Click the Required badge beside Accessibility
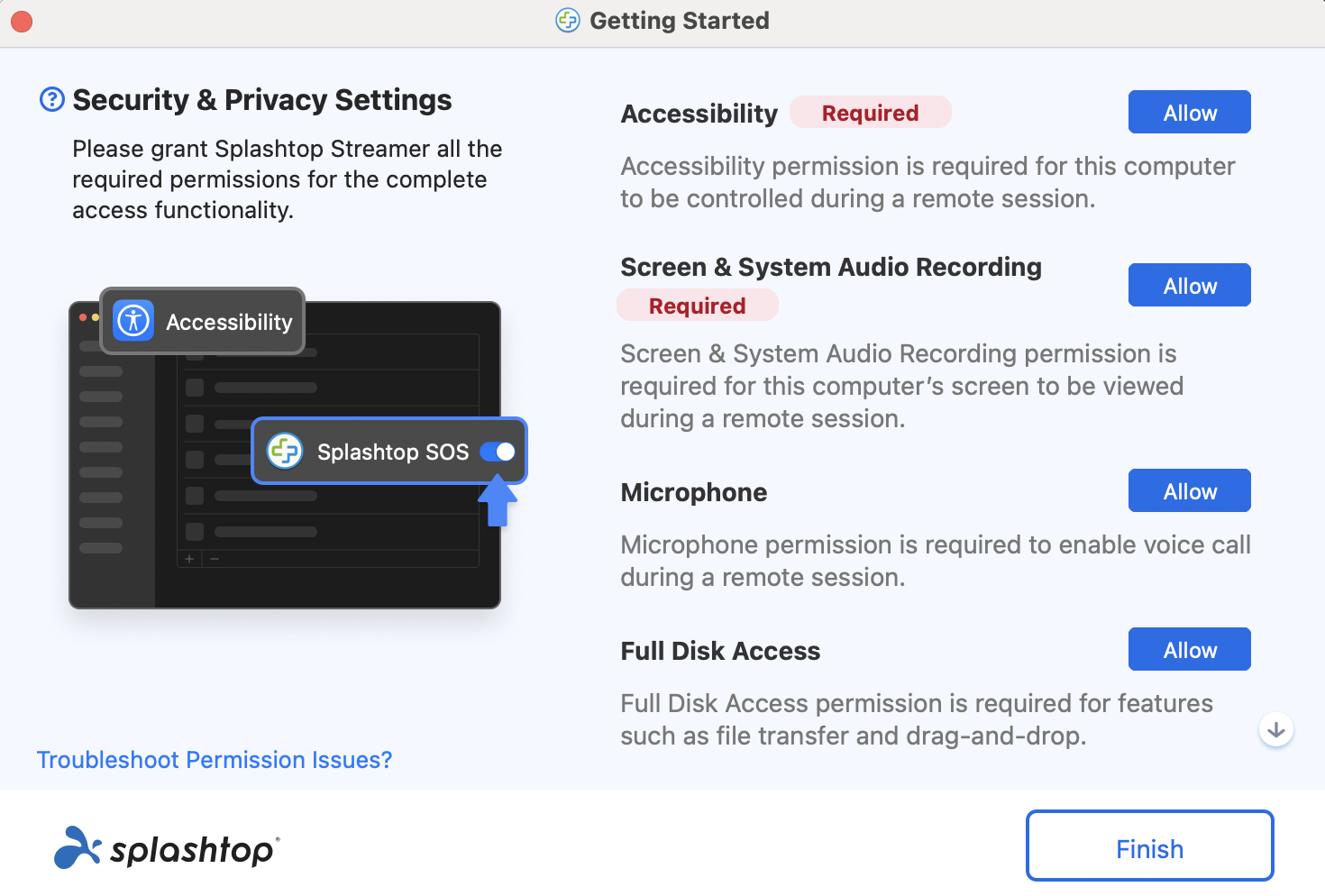 (871, 113)
